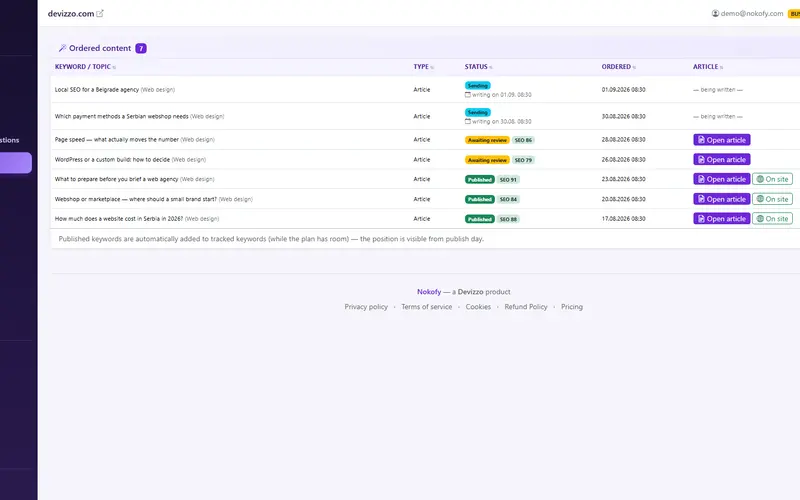Click calendar icon in Local SEO Belgrade row
Image resolution: width=800 pixels, height=500 pixels.
coord(468,95)
